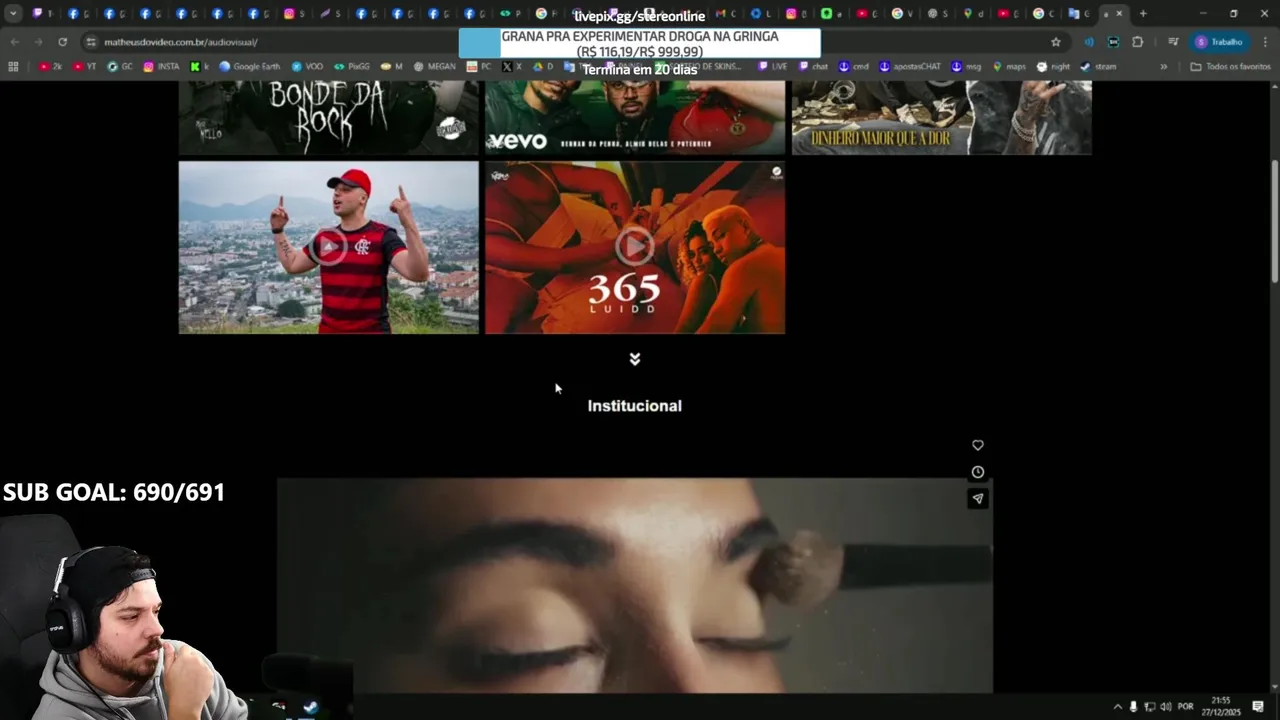The height and width of the screenshot is (720, 1280).
Task: Open the vevo video thumbnail
Action: [x=634, y=117]
